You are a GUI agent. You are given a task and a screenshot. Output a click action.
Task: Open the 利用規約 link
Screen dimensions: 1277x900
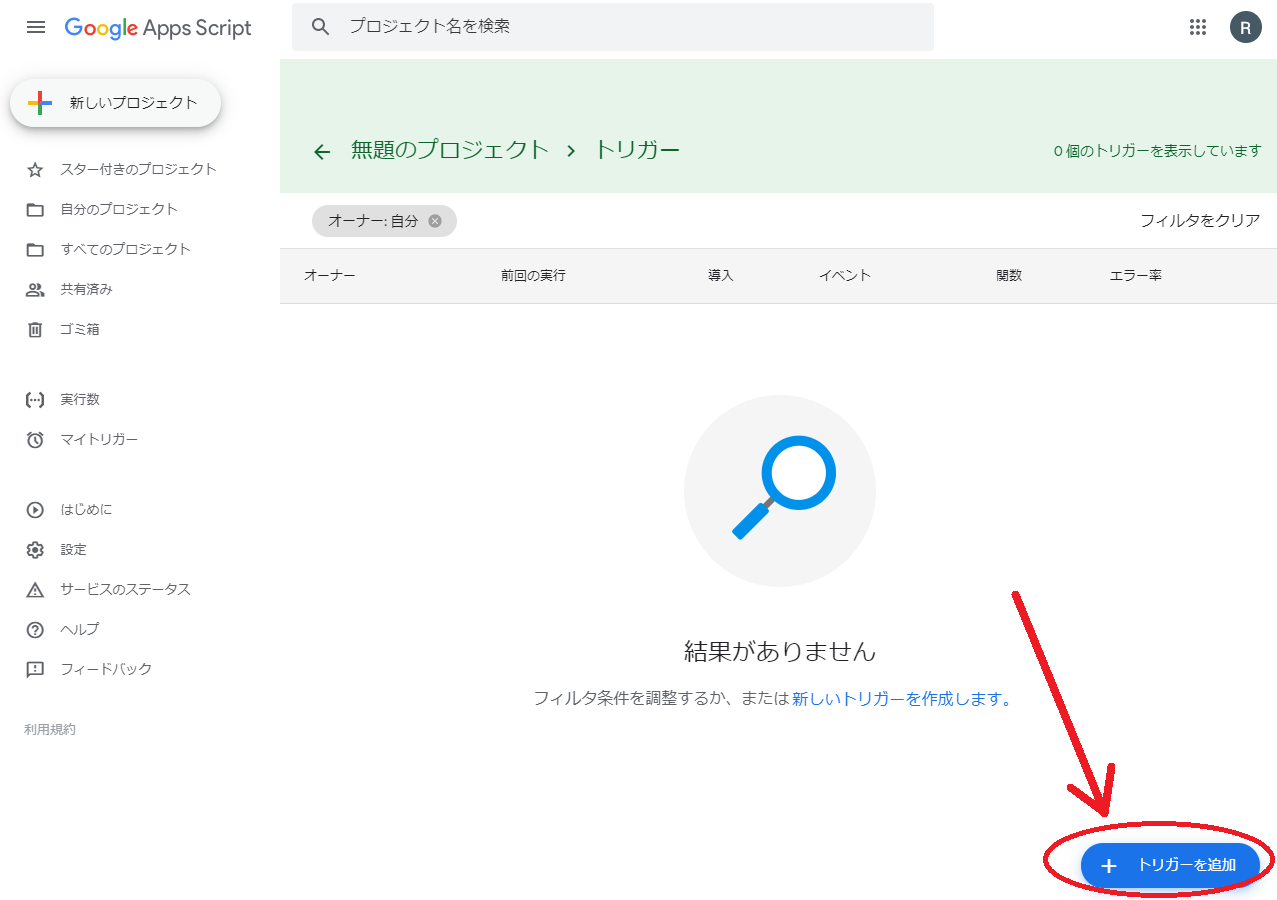pos(50,729)
